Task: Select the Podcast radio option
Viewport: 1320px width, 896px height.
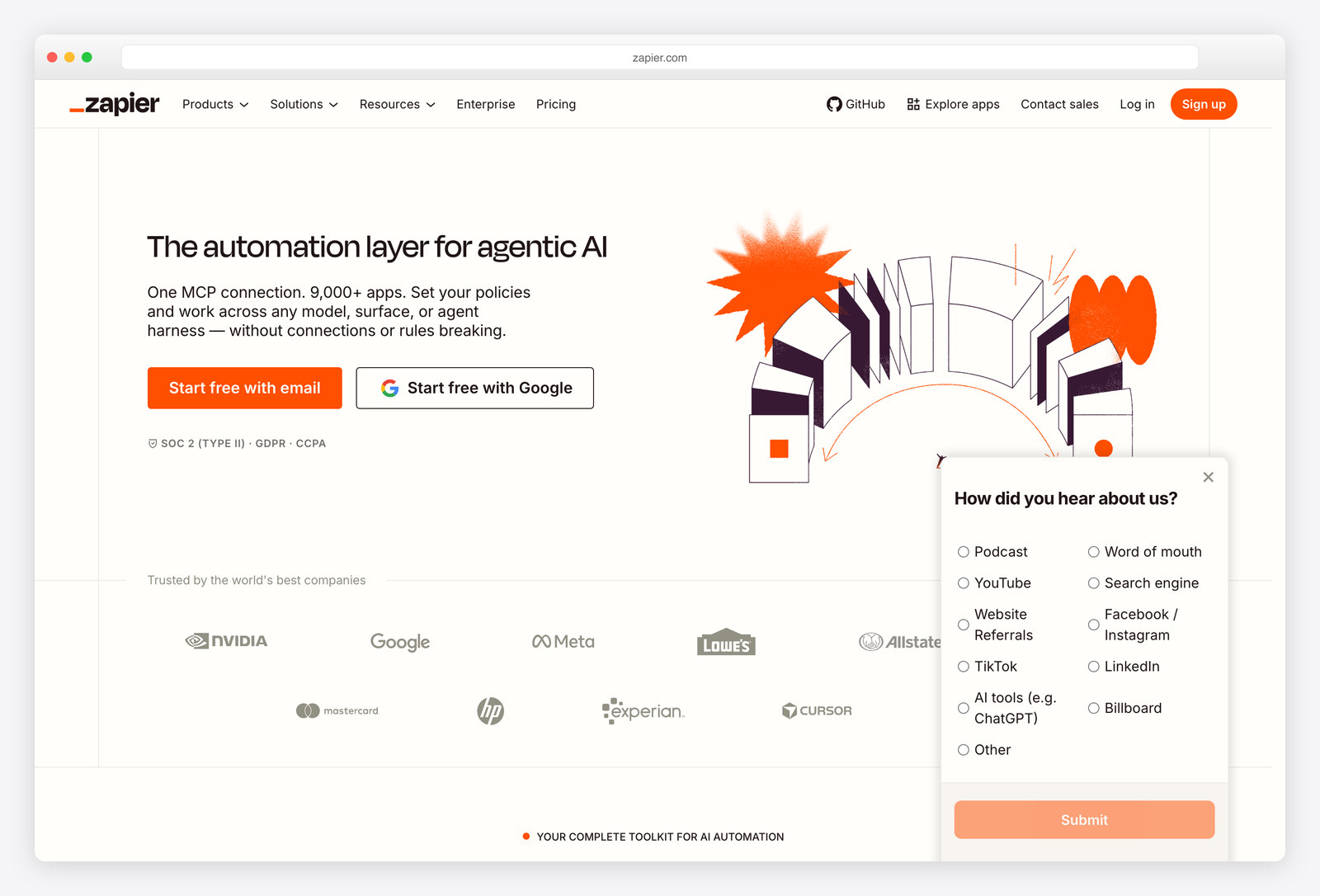Action: [963, 552]
